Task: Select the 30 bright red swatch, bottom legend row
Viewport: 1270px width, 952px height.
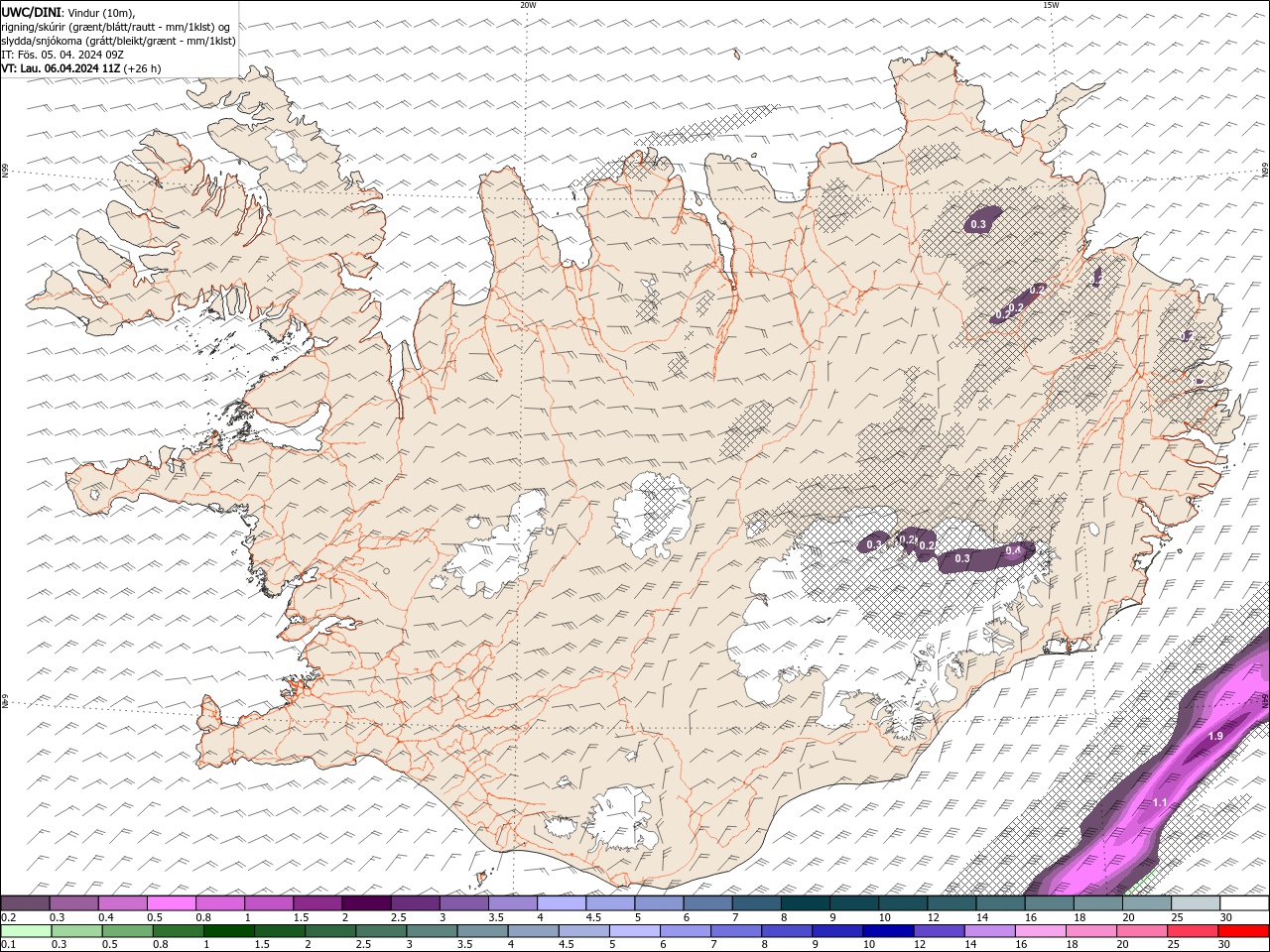Action: click(x=1243, y=930)
